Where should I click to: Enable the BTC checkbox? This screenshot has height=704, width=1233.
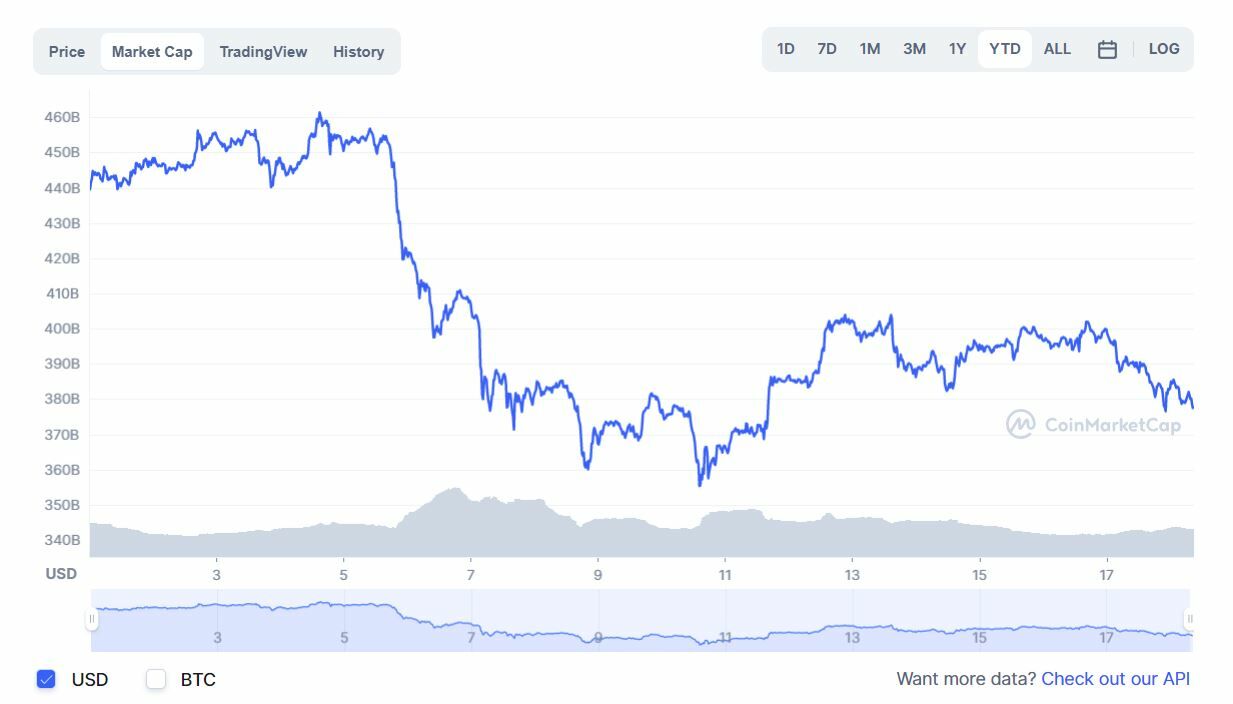pyautogui.click(x=156, y=680)
